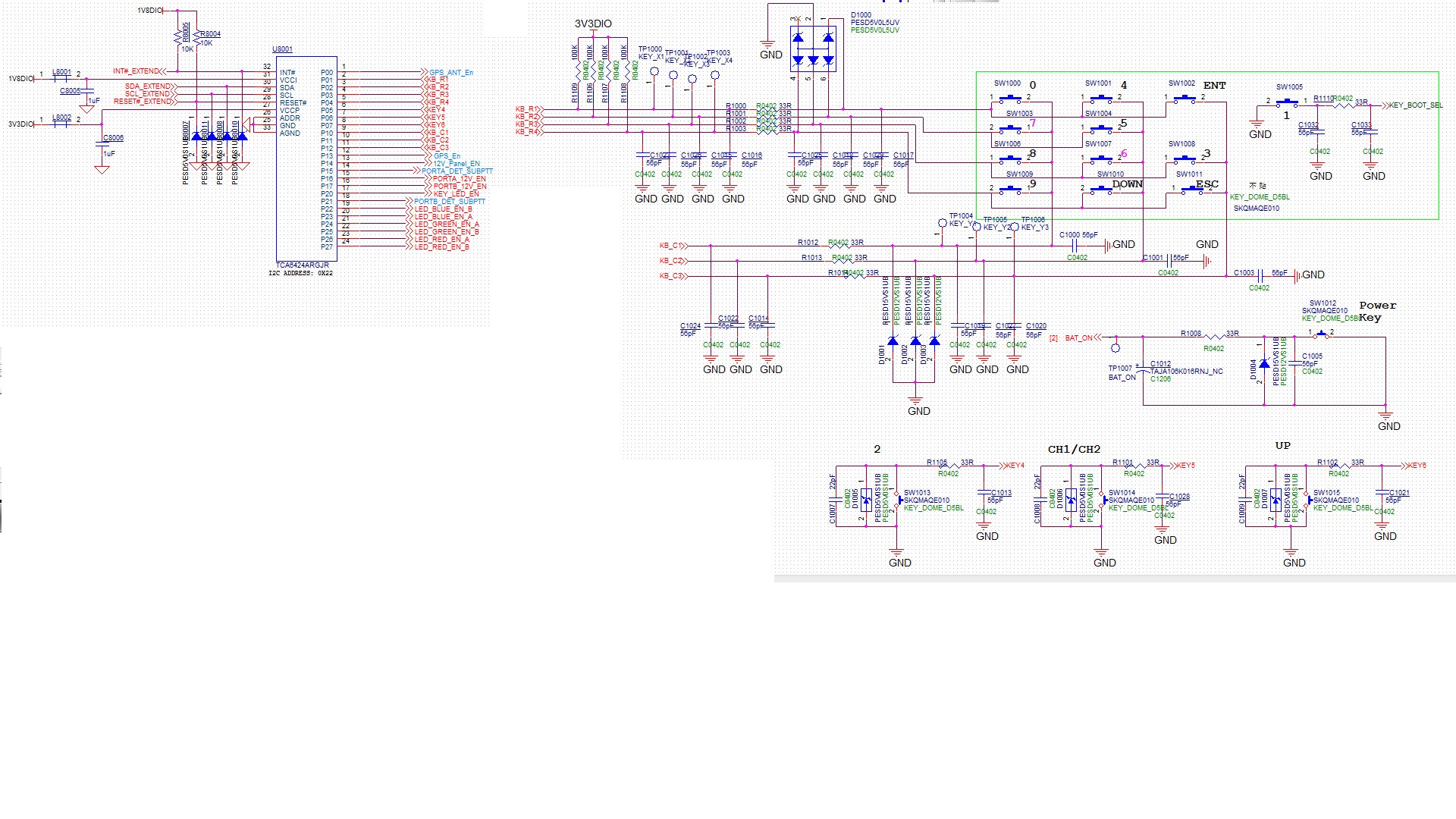Select the SDA_EXTEND net label
The image size is (1456, 819).
(148, 86)
